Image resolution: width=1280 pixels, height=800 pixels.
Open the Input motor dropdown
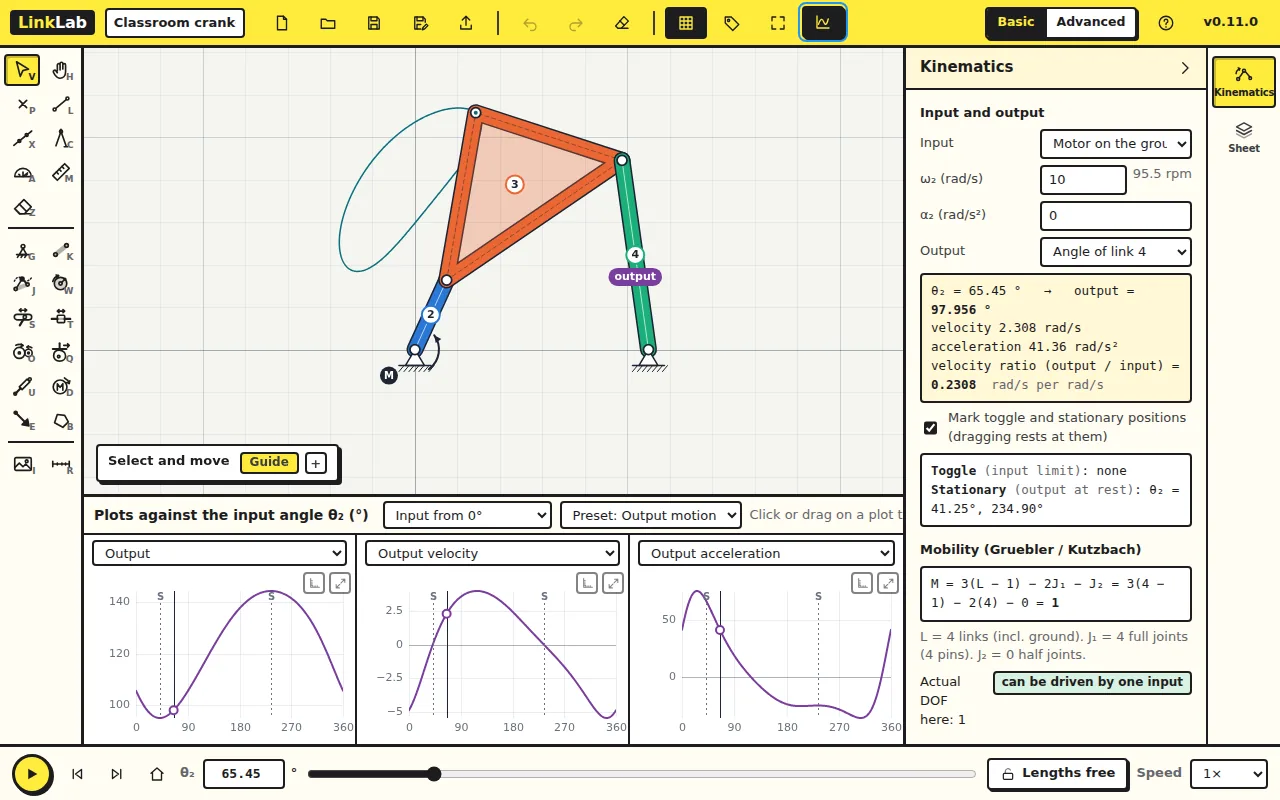coord(1116,144)
